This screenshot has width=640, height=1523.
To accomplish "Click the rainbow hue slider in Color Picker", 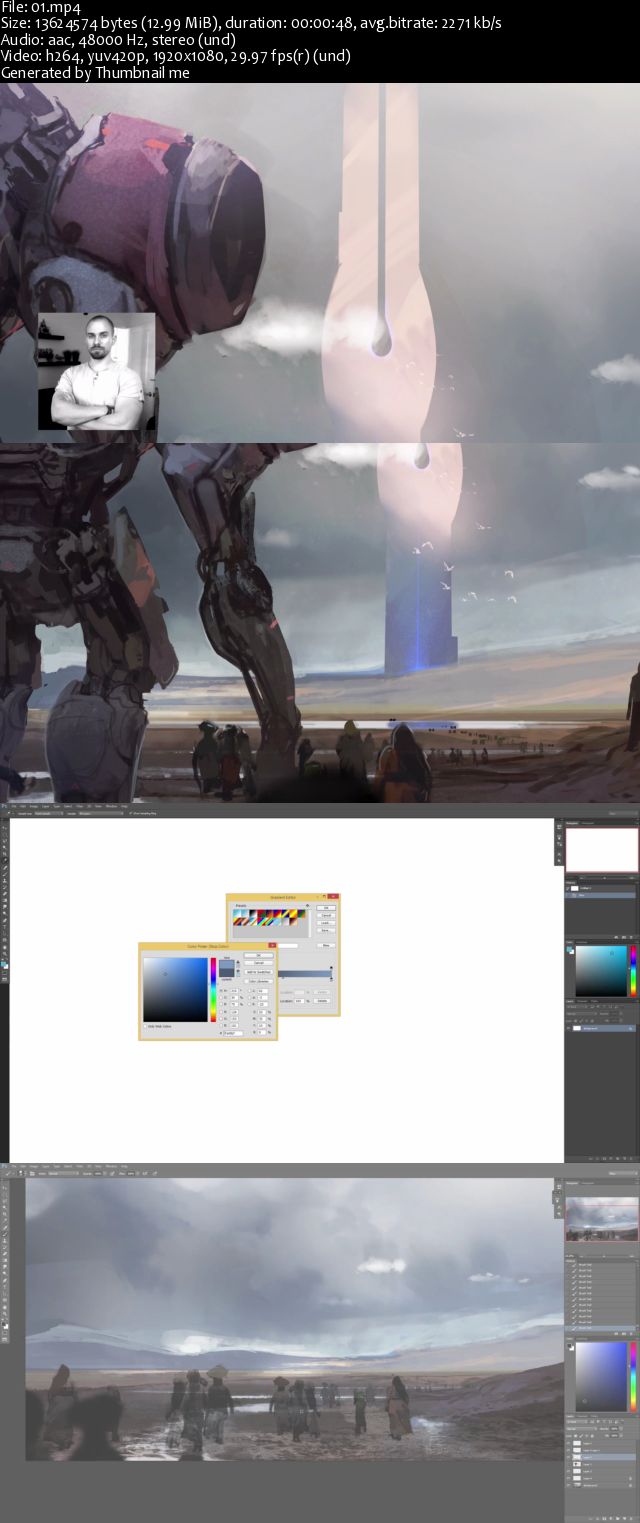I will pos(212,990).
